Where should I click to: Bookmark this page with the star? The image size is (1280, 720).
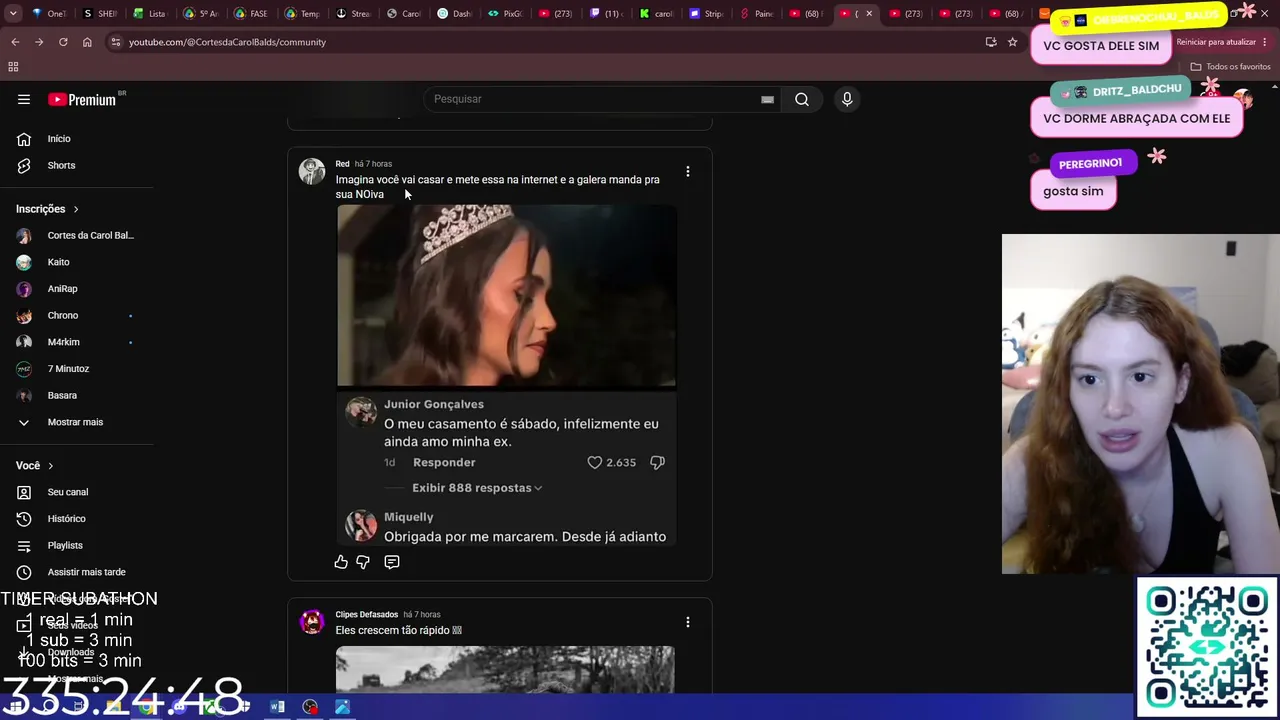[x=1012, y=42]
